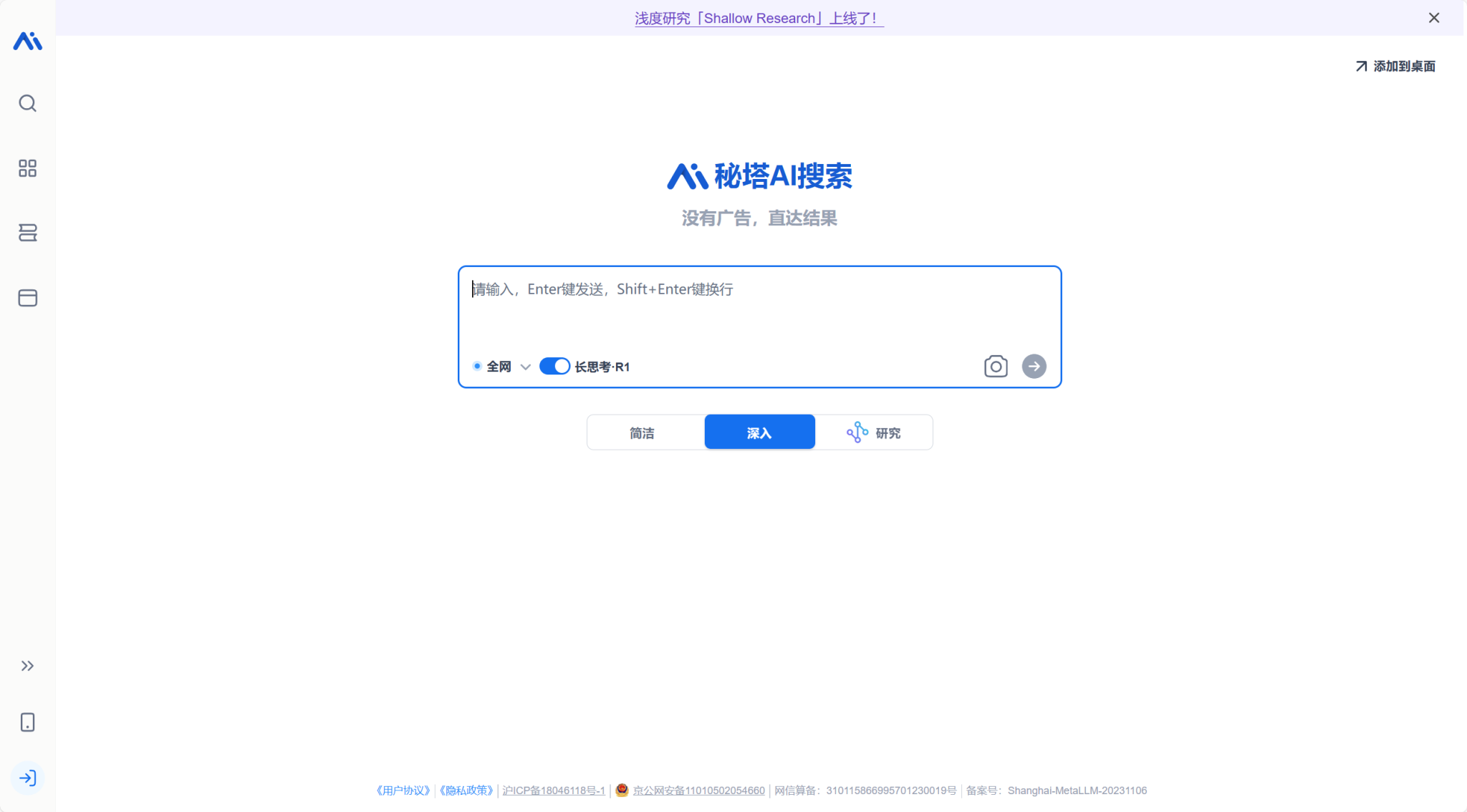Click the send arrow button

[x=1034, y=366]
